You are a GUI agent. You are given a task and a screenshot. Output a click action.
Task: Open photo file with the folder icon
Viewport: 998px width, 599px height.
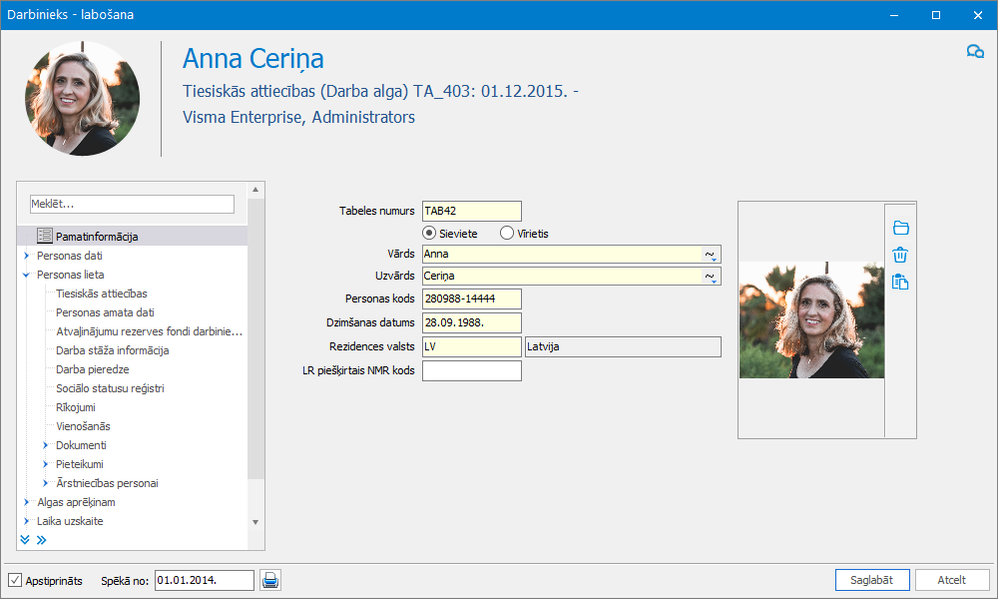pyautogui.click(x=900, y=228)
